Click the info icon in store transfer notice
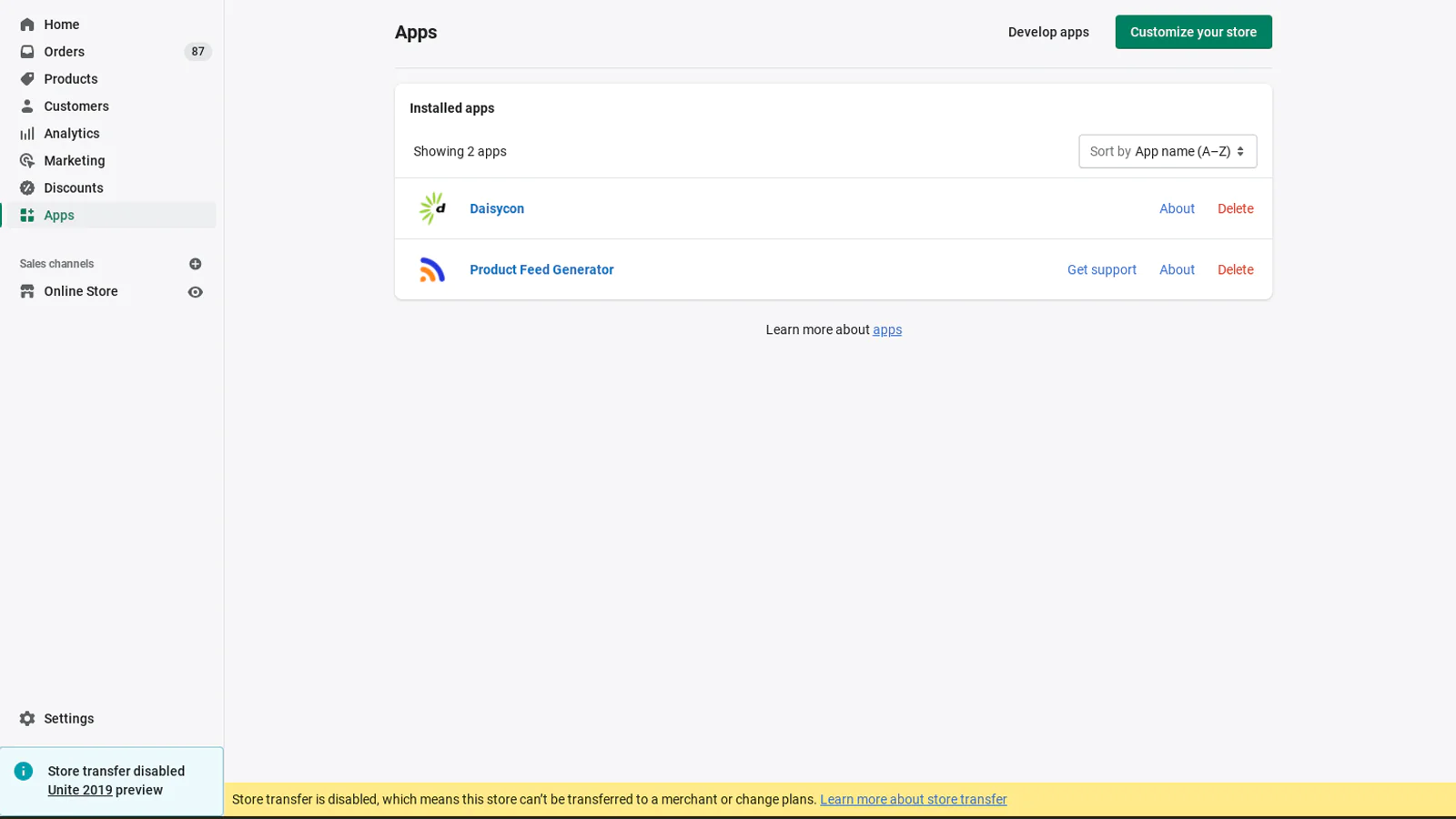 pyautogui.click(x=24, y=772)
